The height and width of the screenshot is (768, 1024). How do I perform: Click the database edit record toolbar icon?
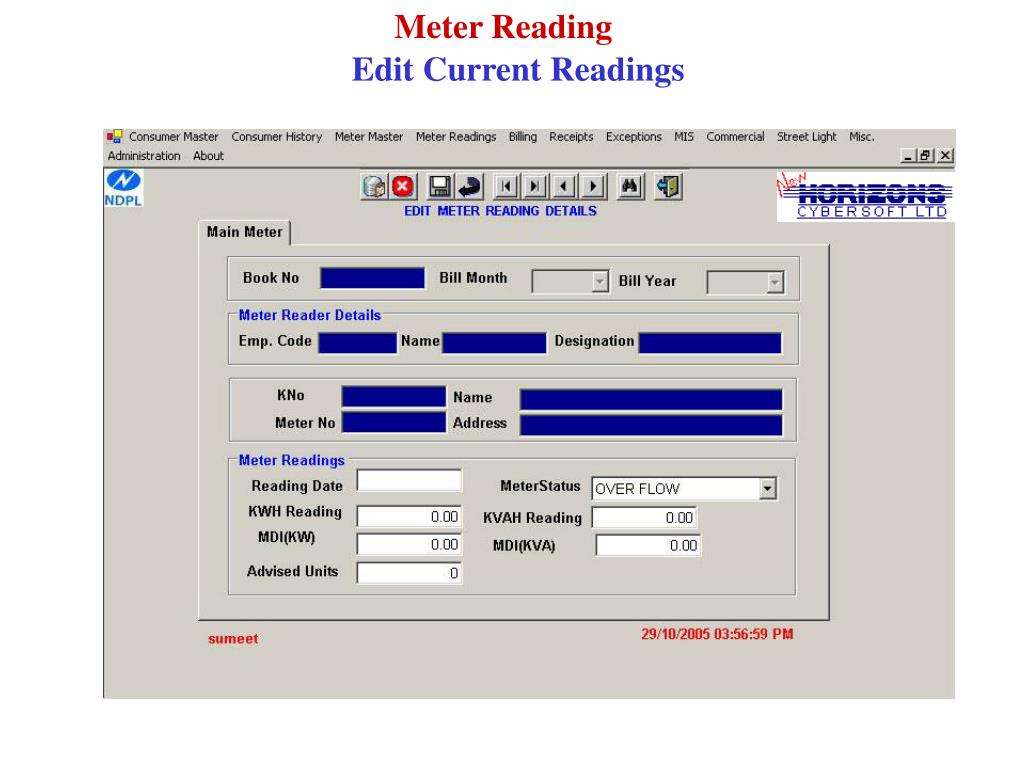click(x=374, y=187)
